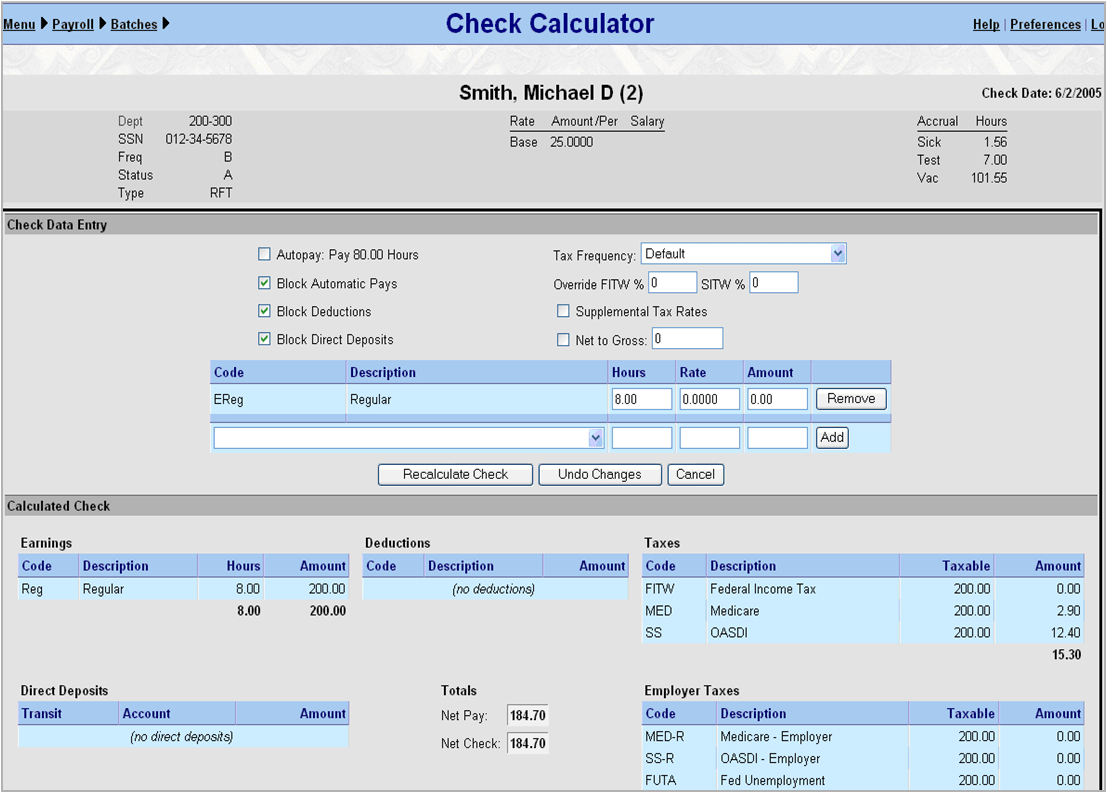Open the Preferences link

(1045, 25)
